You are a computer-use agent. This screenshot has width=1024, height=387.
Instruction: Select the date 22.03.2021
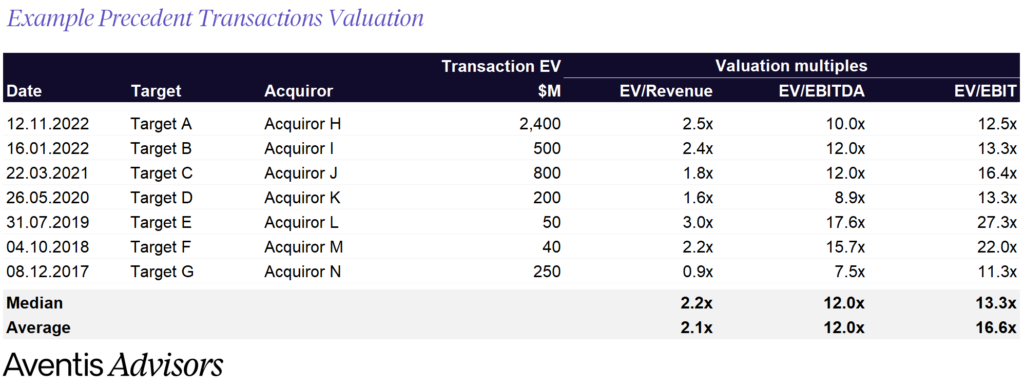coord(48,173)
